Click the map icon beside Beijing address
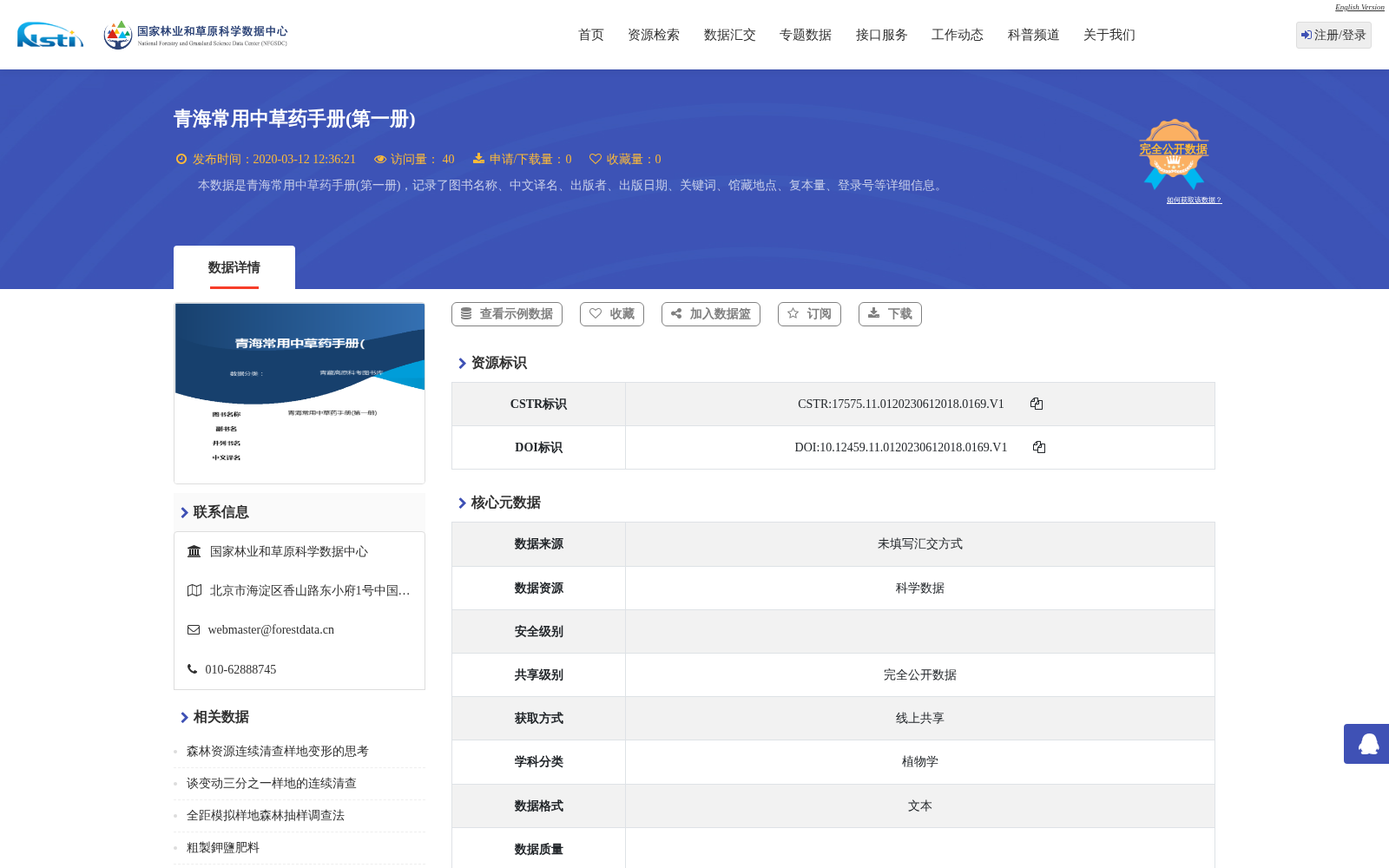 pyautogui.click(x=194, y=590)
